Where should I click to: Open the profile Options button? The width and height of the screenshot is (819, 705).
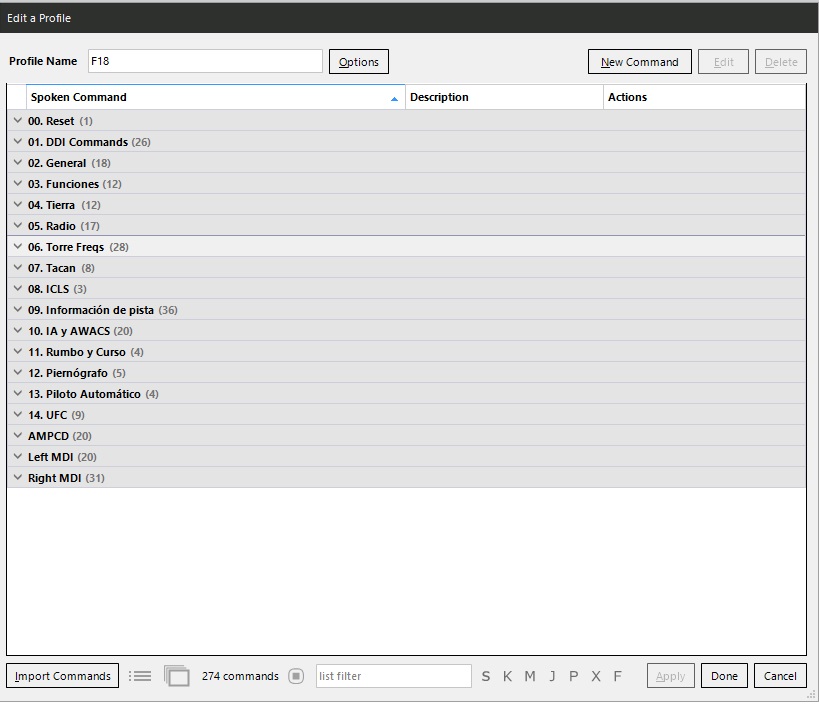click(358, 62)
